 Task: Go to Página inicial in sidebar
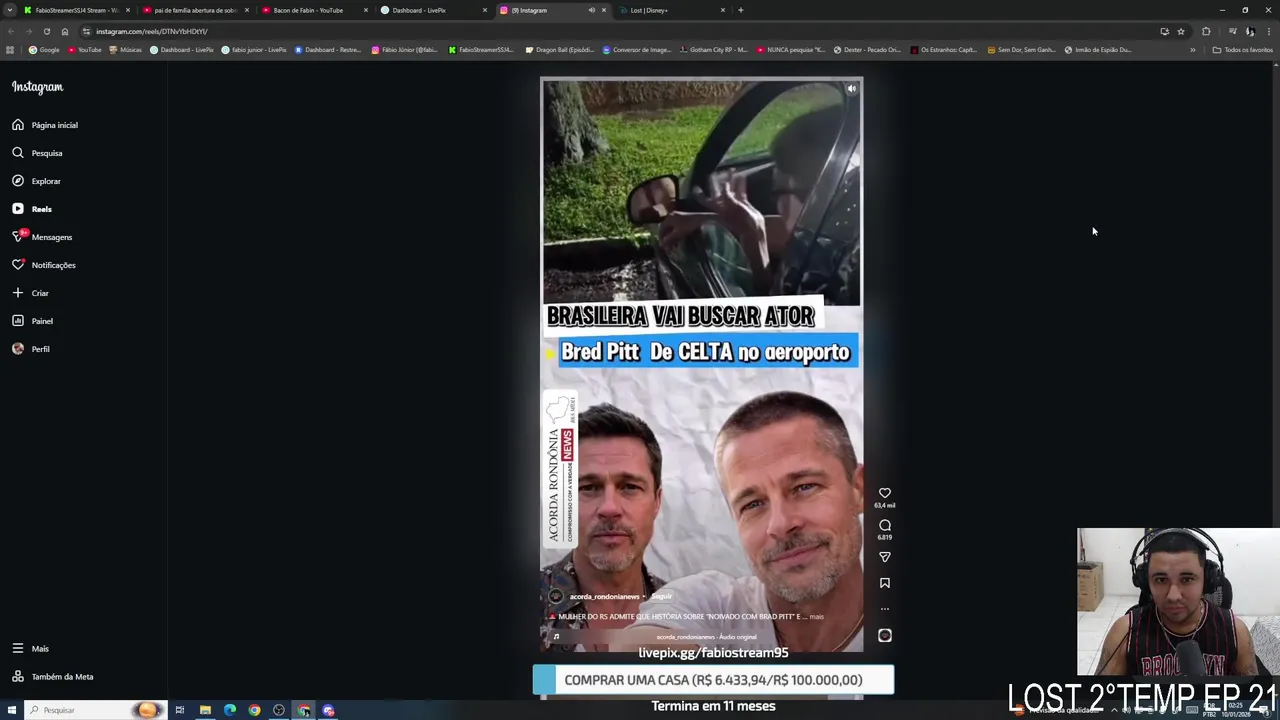coord(45,125)
